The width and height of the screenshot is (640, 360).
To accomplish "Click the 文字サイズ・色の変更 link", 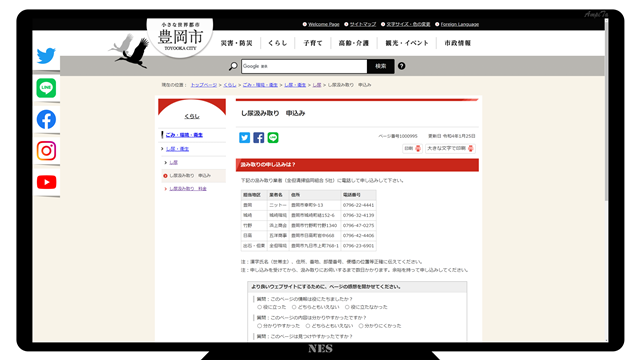I will [408, 24].
